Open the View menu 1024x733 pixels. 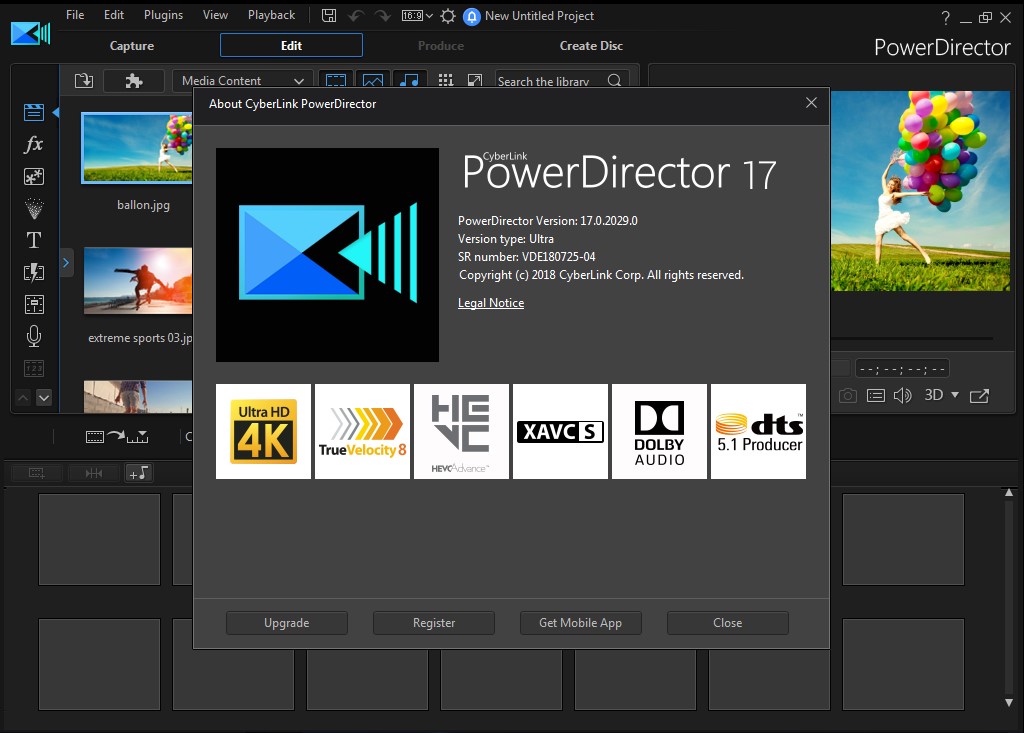[215, 15]
